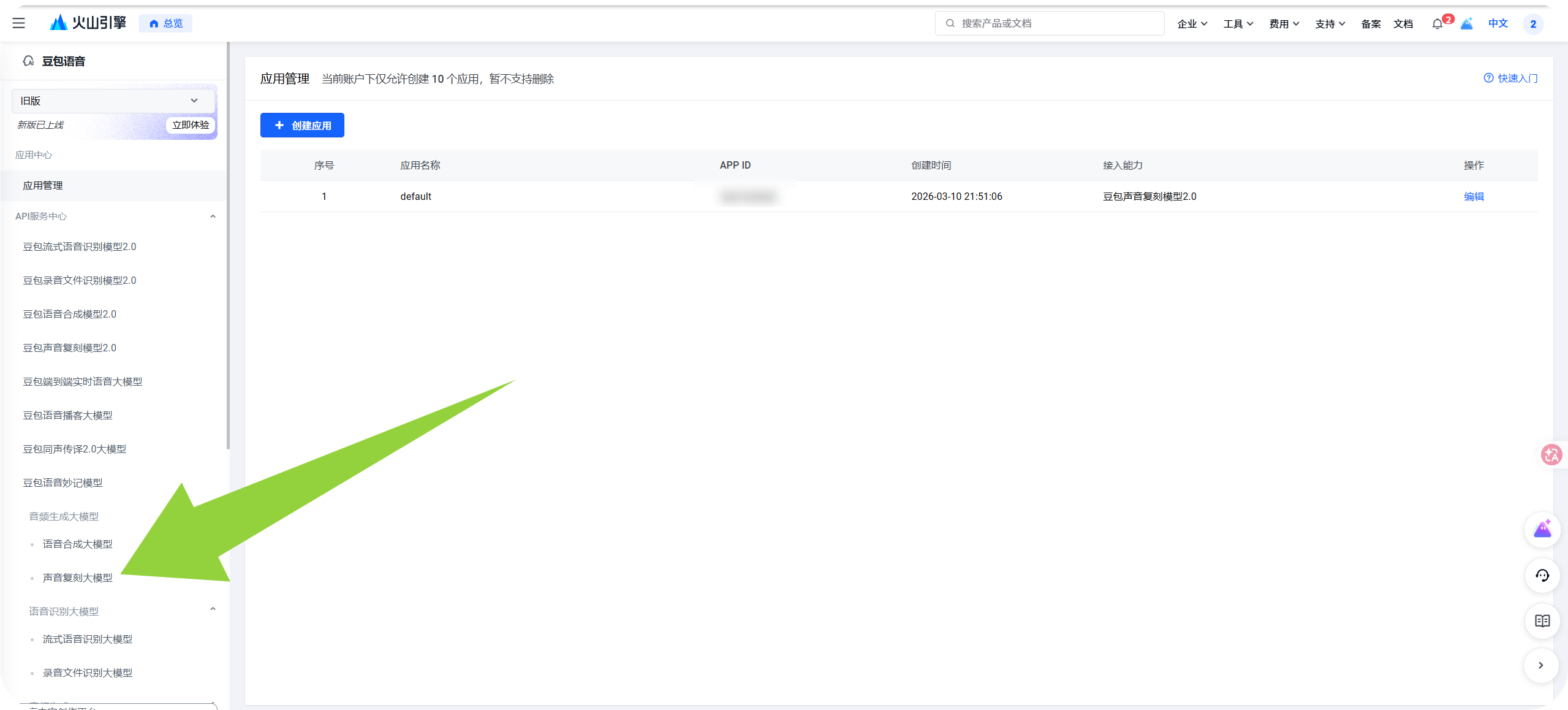Image resolution: width=1568 pixels, height=710 pixels.
Task: Expand the 企业 menu
Action: click(x=1192, y=24)
